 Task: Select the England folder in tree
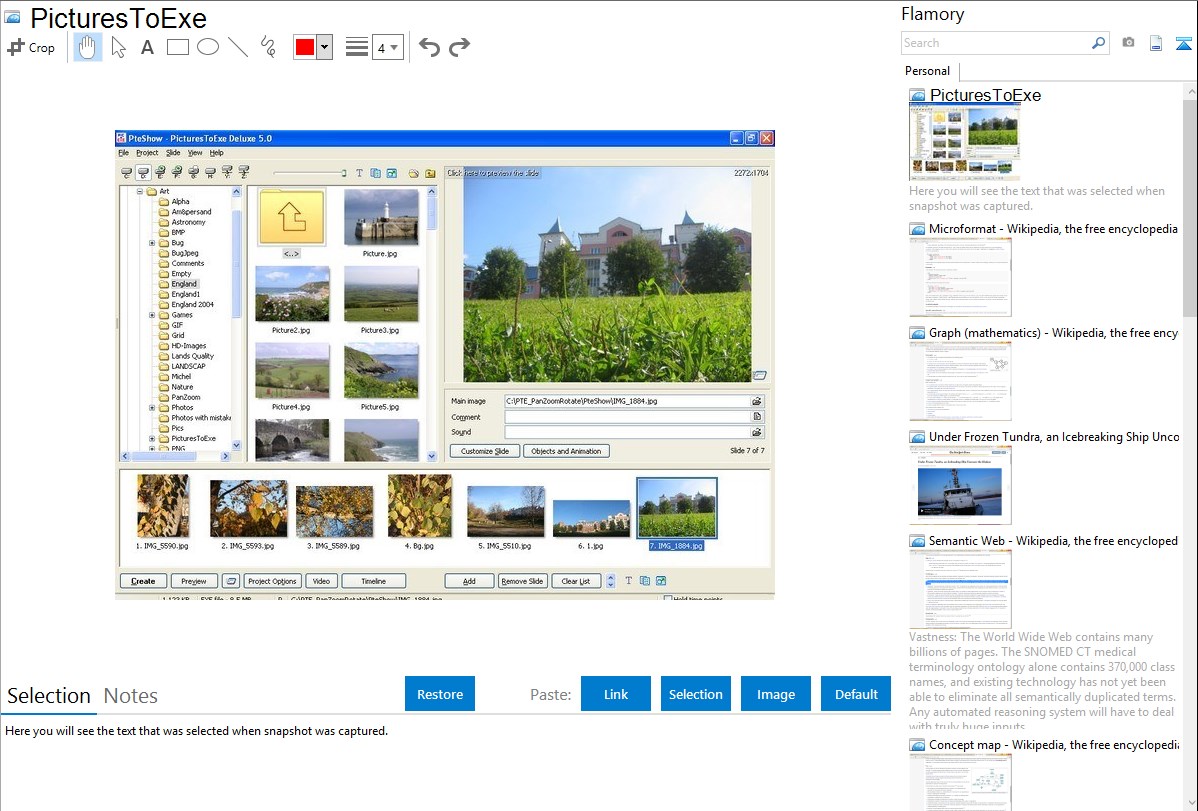(184, 284)
